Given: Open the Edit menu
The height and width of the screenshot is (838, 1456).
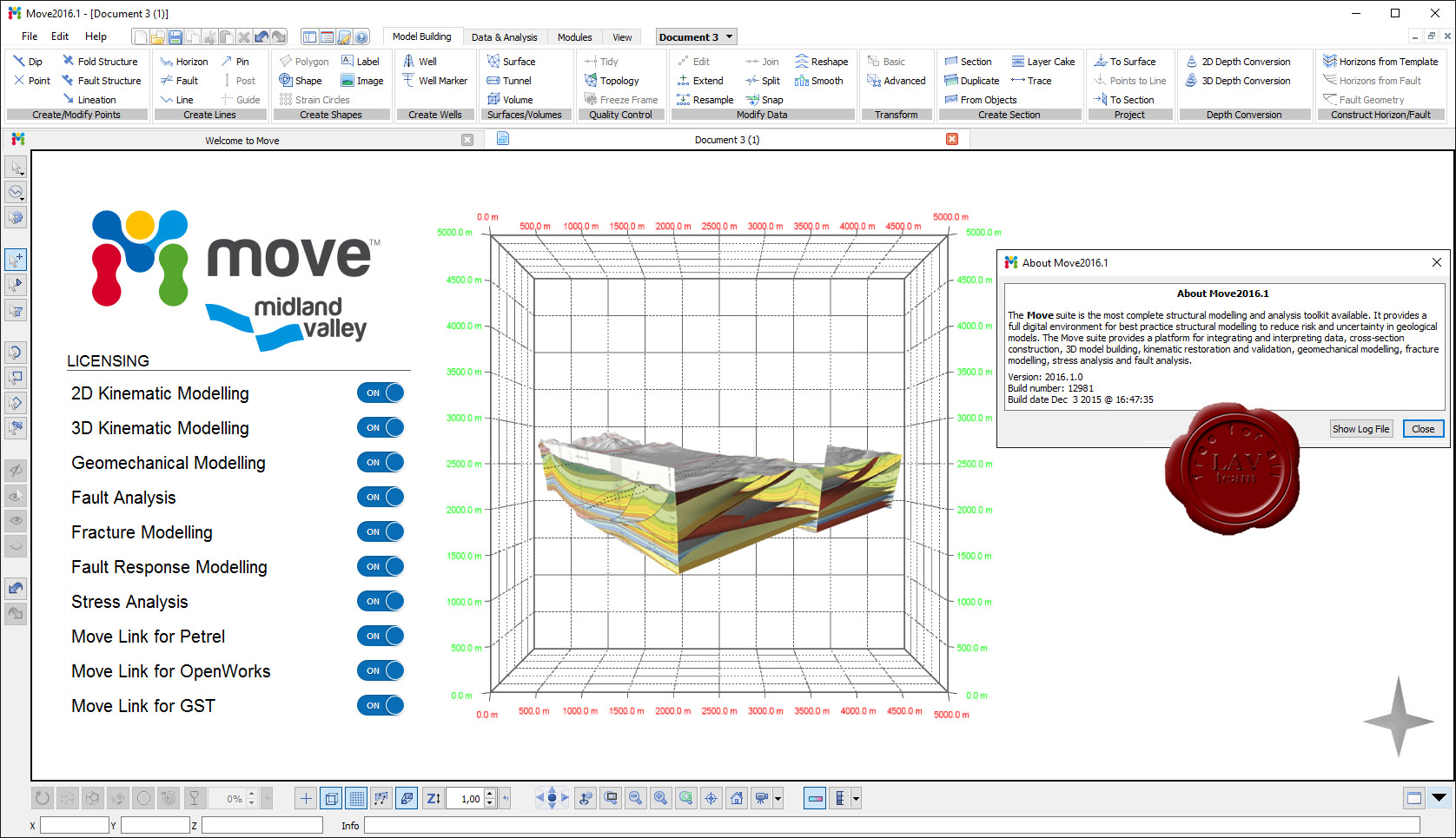Looking at the screenshot, I should (x=60, y=36).
